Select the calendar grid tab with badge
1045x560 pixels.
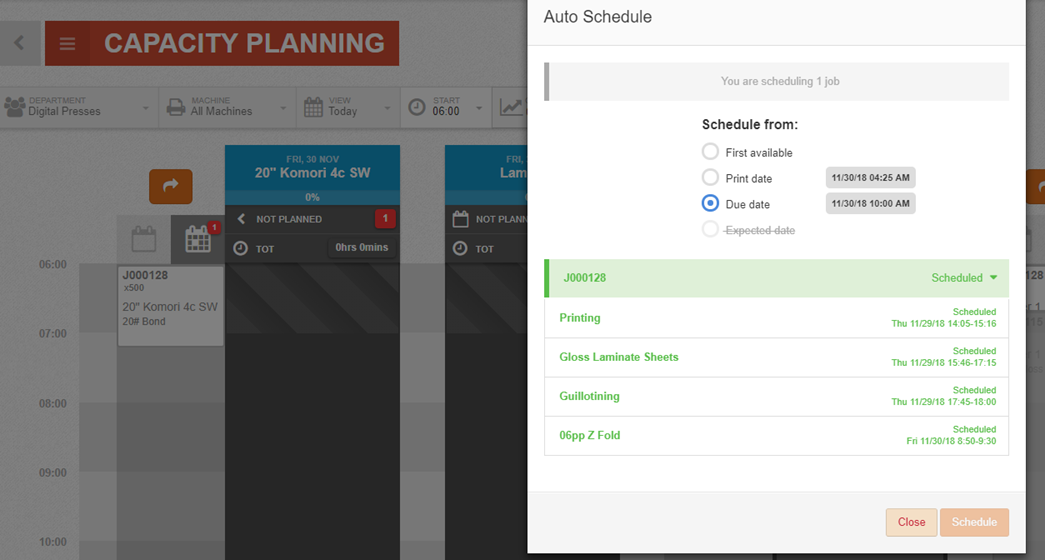[198, 239]
